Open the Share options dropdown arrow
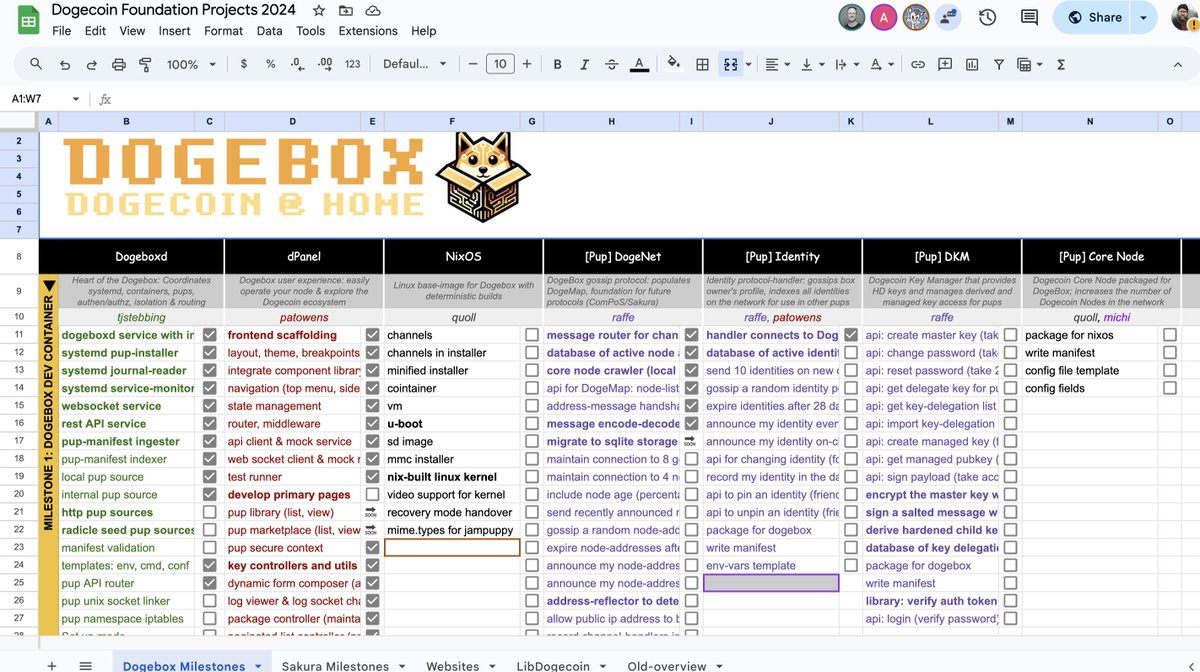Viewport: 1200px width, 672px height. (1144, 17)
